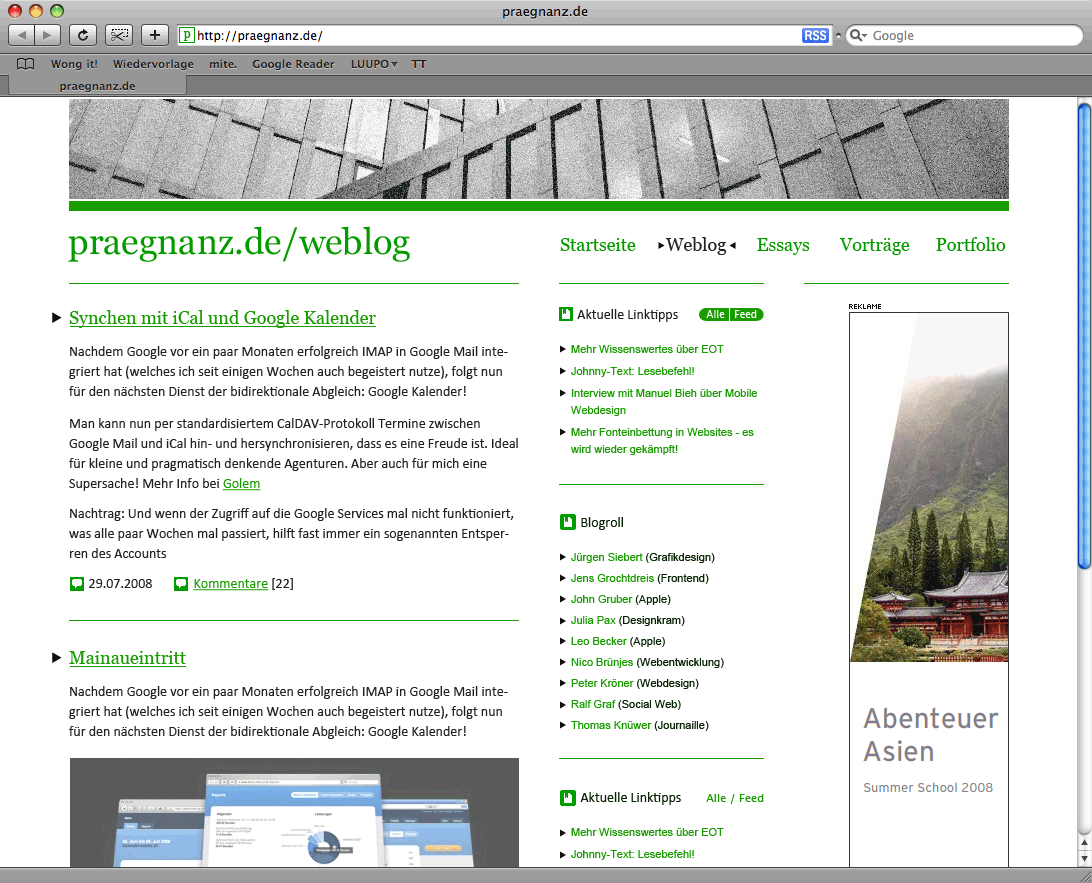The height and width of the screenshot is (883, 1092).
Task: Click the Web Clip scissors icon
Action: coord(119,35)
